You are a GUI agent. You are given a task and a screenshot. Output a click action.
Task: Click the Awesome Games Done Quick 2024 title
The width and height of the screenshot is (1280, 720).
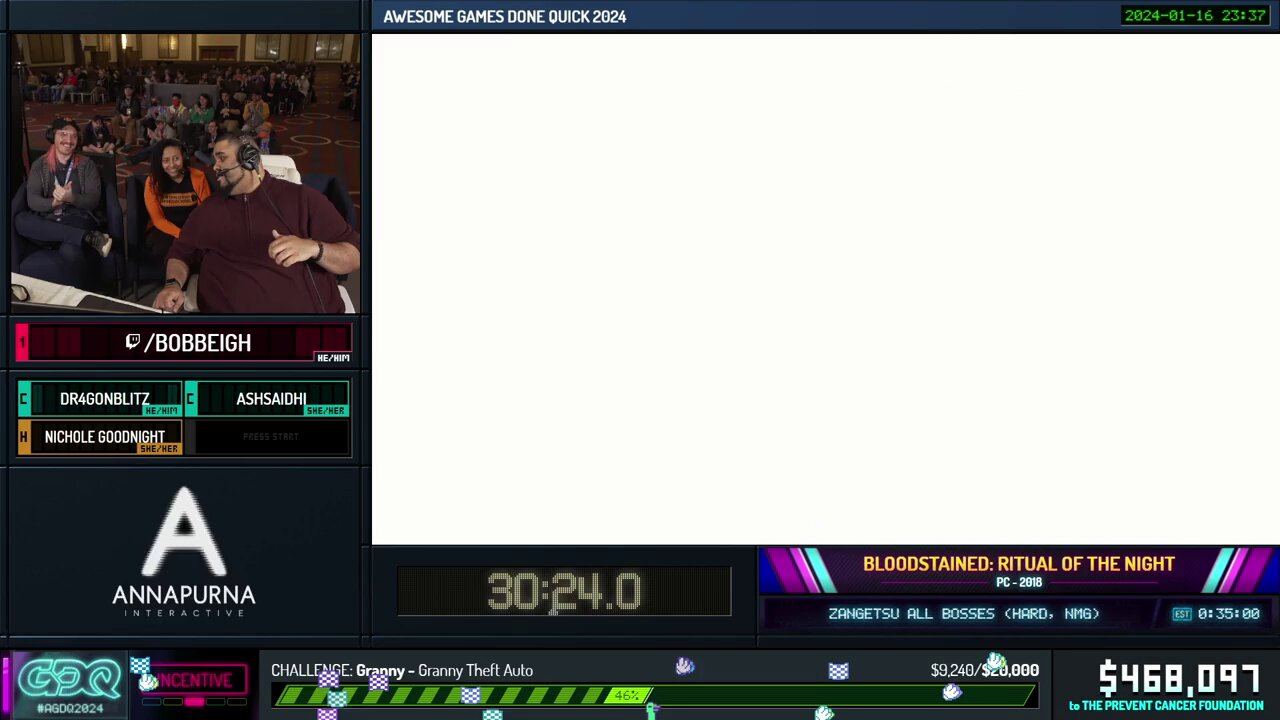[x=505, y=16]
